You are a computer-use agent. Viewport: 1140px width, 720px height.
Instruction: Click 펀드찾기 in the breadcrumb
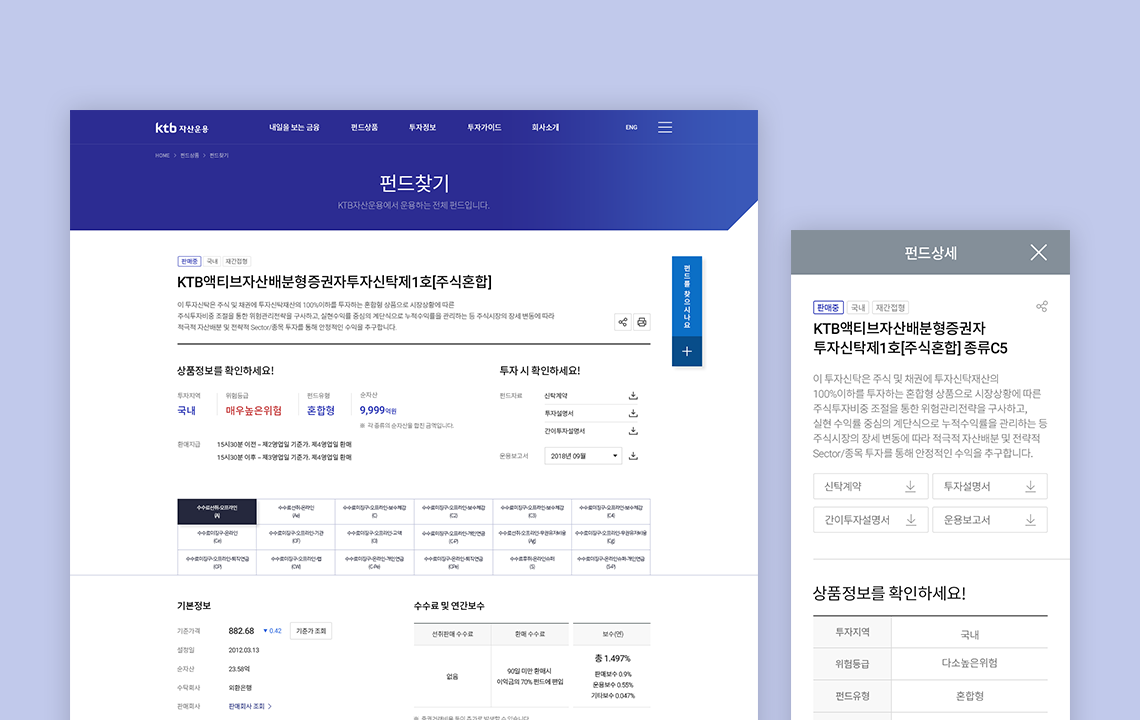point(219,156)
